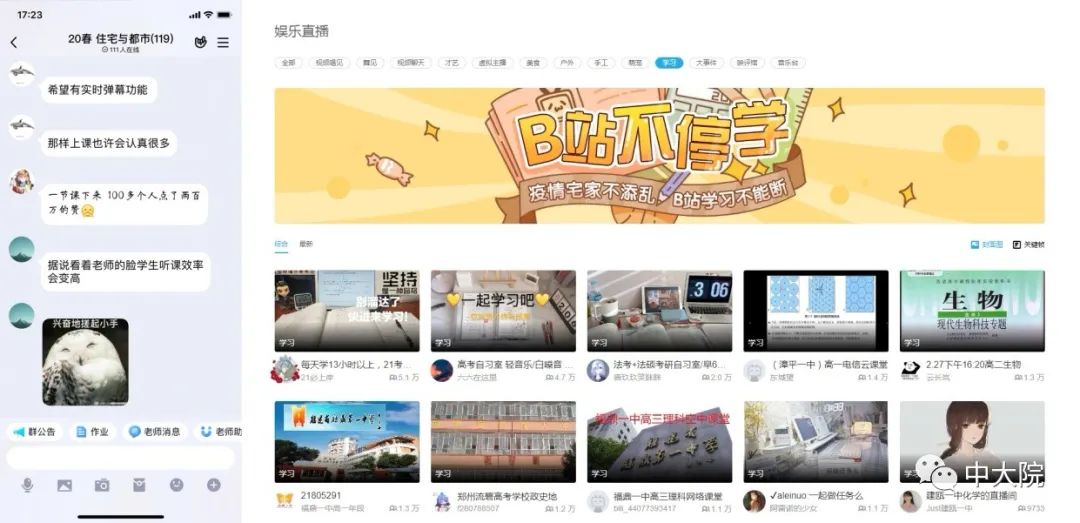1080x523 pixels.
Task: Tap the plus icon for more options
Action: tap(213, 485)
